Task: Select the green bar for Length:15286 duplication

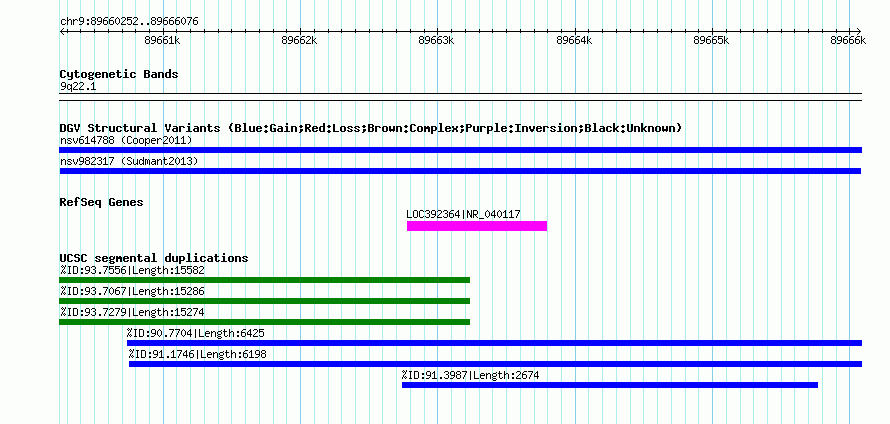Action: coord(265,301)
